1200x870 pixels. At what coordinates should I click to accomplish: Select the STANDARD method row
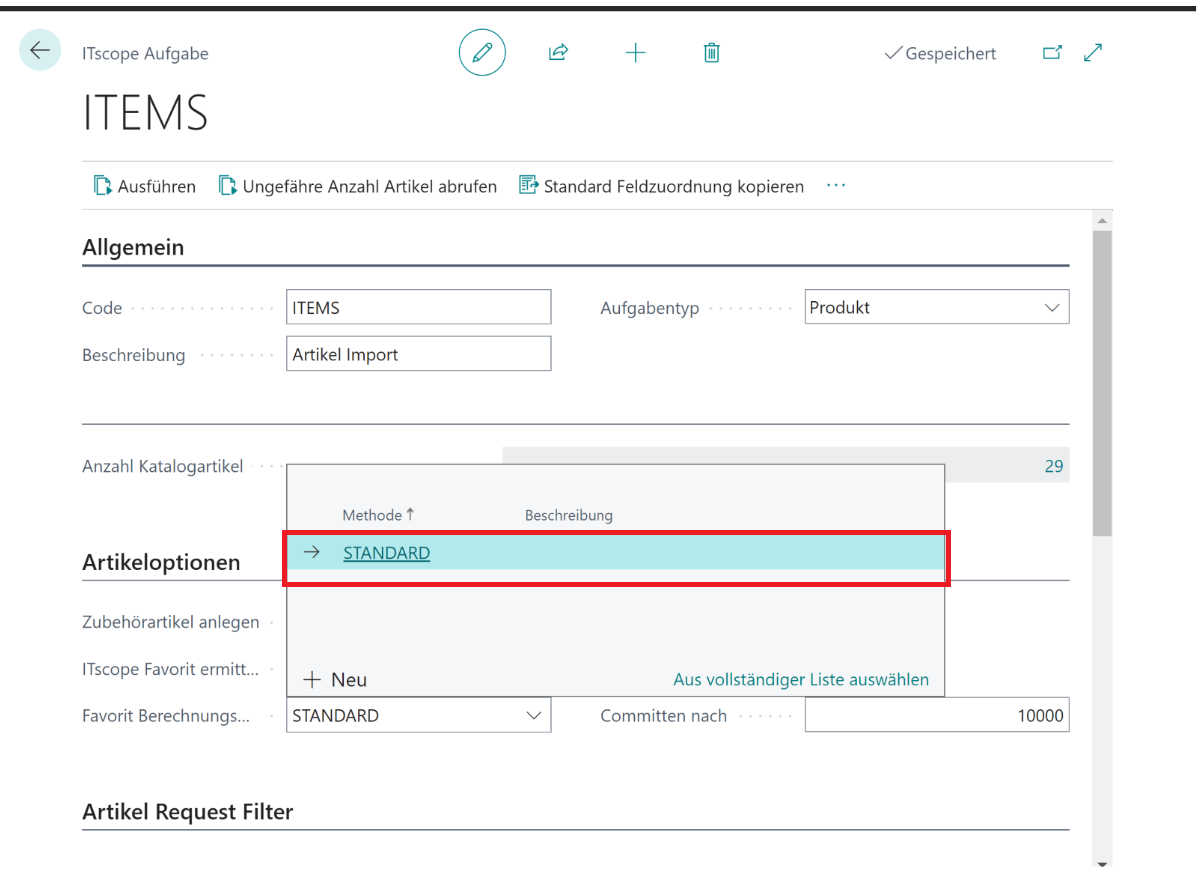coord(386,553)
